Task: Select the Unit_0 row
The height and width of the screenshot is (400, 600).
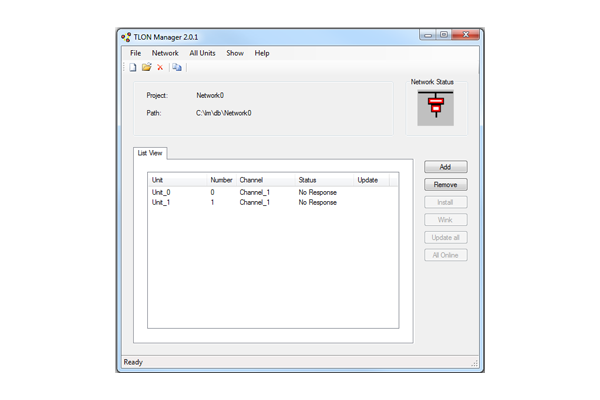Action: click(x=161, y=192)
